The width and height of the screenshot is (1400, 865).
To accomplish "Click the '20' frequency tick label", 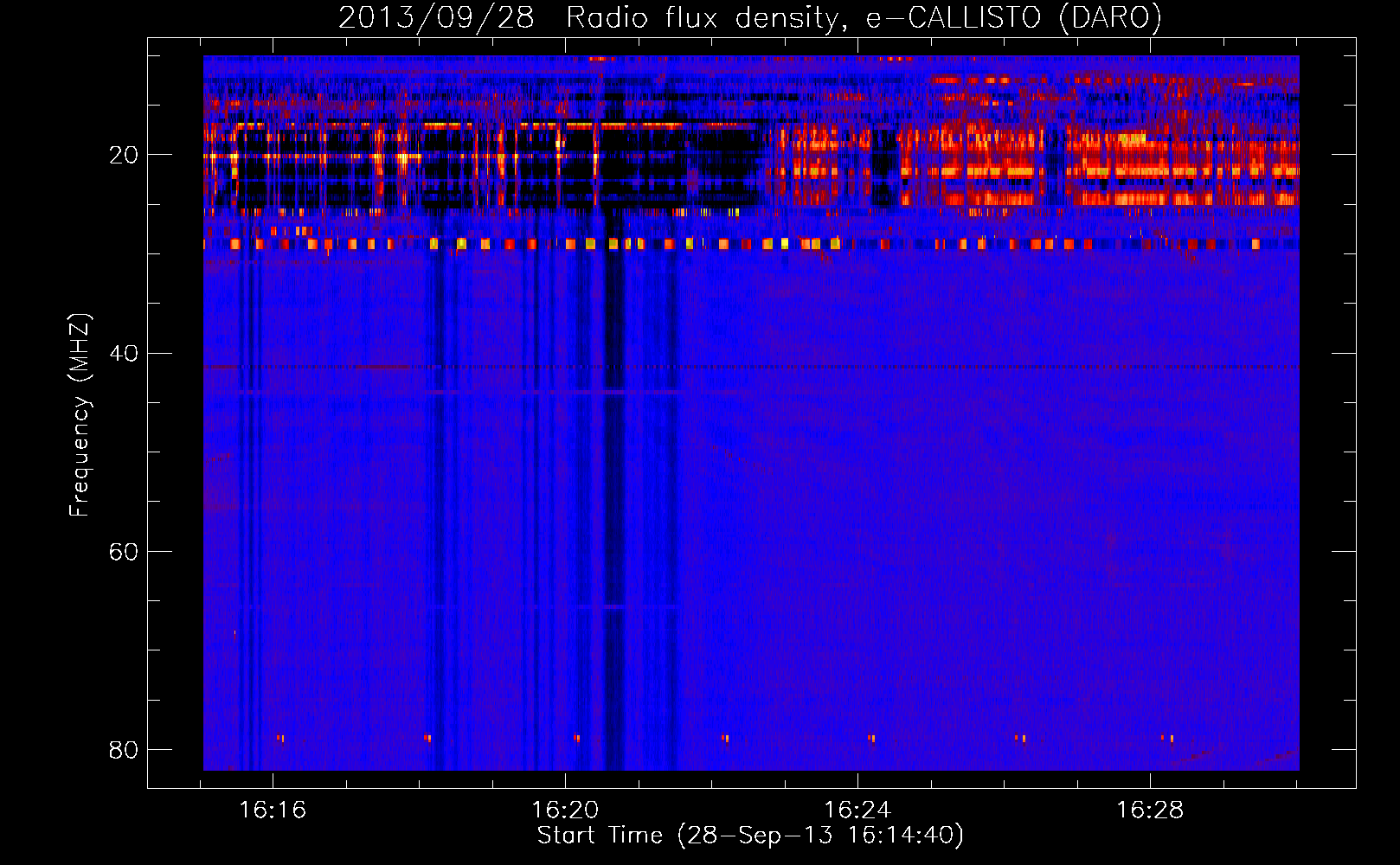I will pyautogui.click(x=124, y=156).
